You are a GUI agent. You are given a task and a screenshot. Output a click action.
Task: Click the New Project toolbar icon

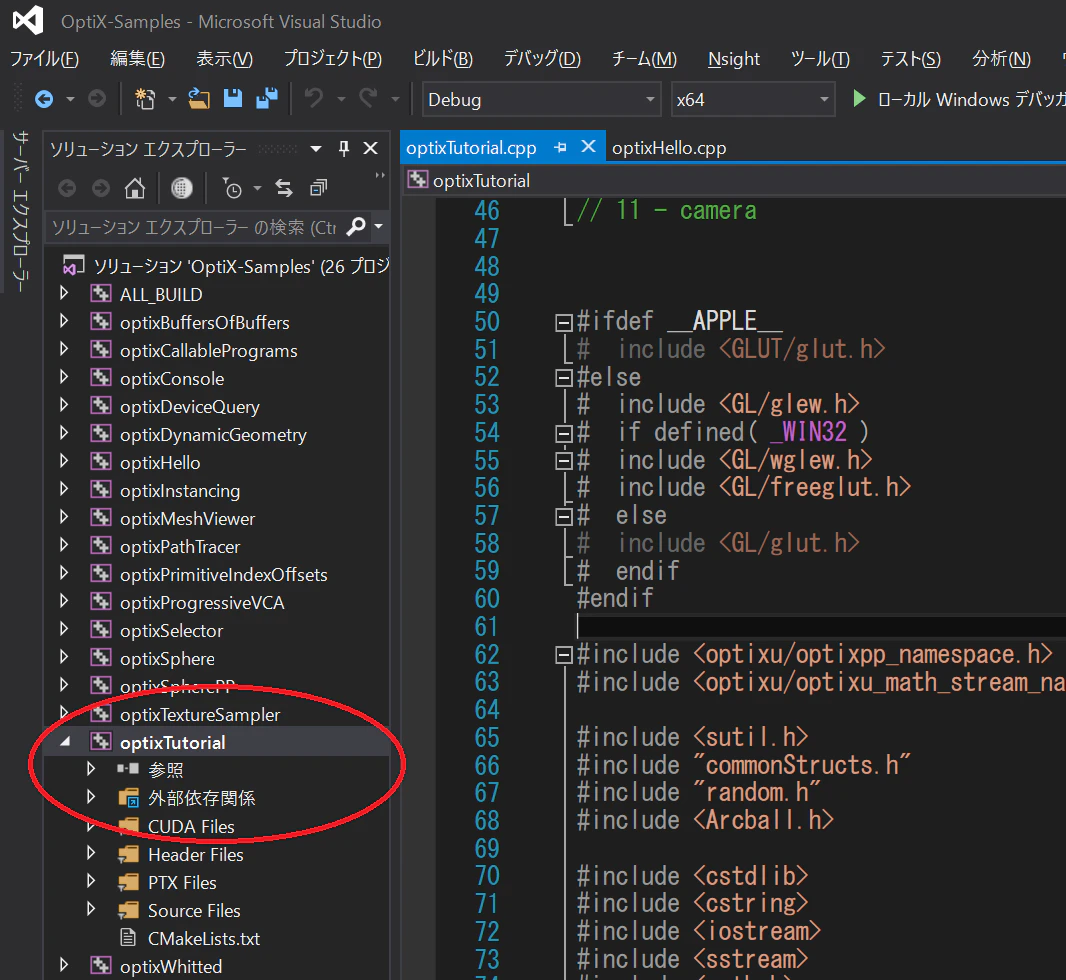(144, 99)
